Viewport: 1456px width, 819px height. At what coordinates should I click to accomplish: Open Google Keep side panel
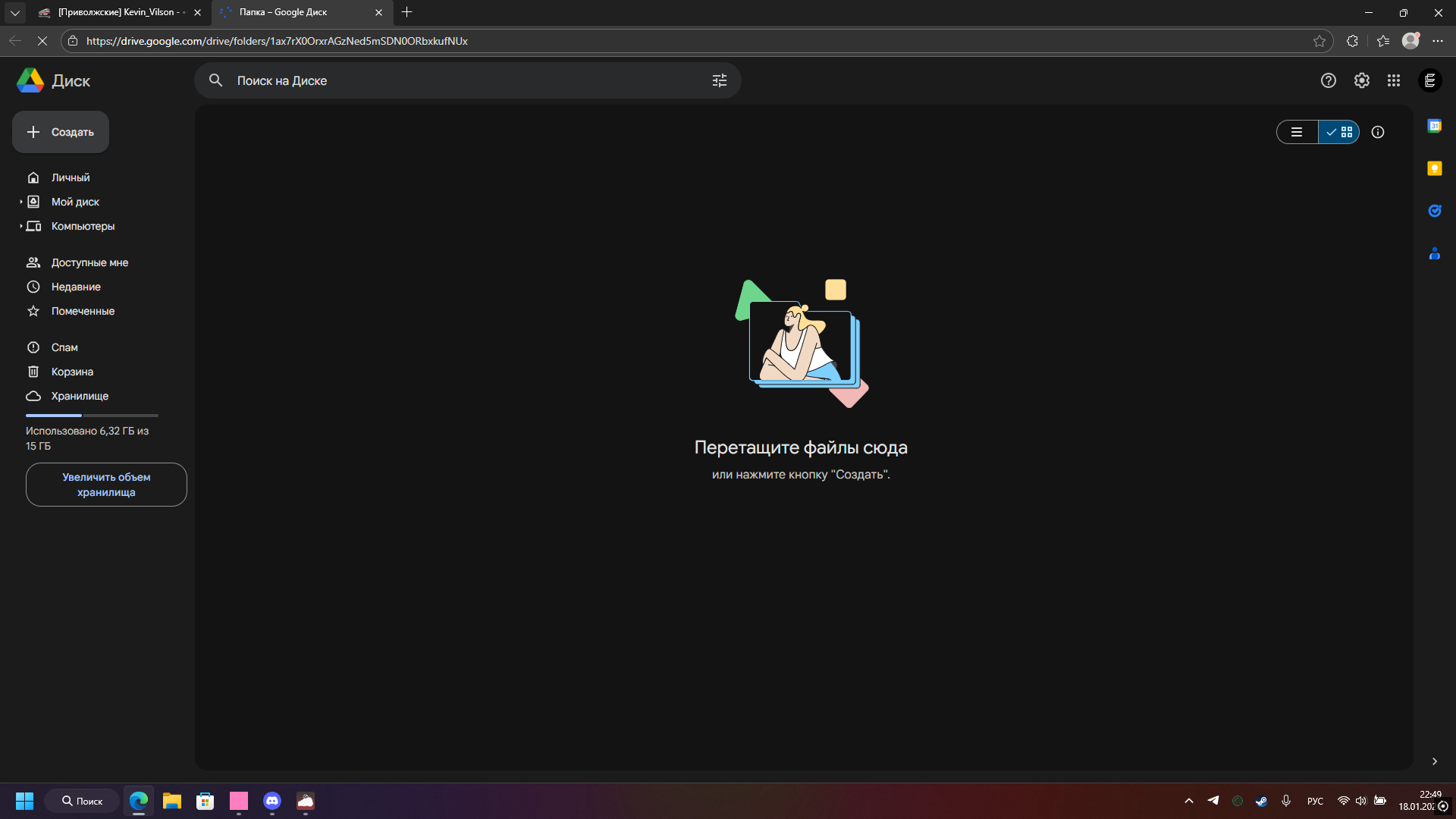coord(1434,168)
